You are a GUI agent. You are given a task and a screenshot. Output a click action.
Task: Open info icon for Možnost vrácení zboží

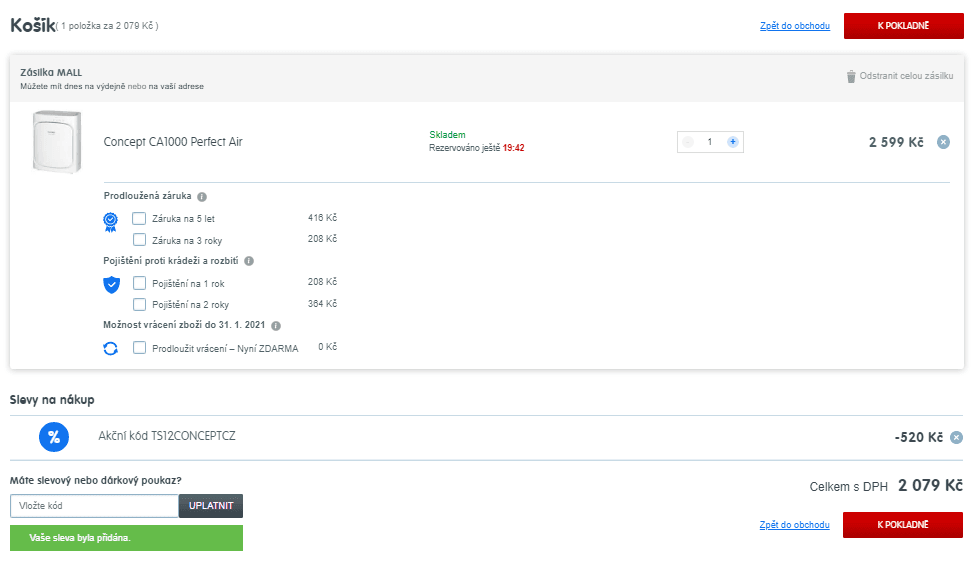click(276, 325)
